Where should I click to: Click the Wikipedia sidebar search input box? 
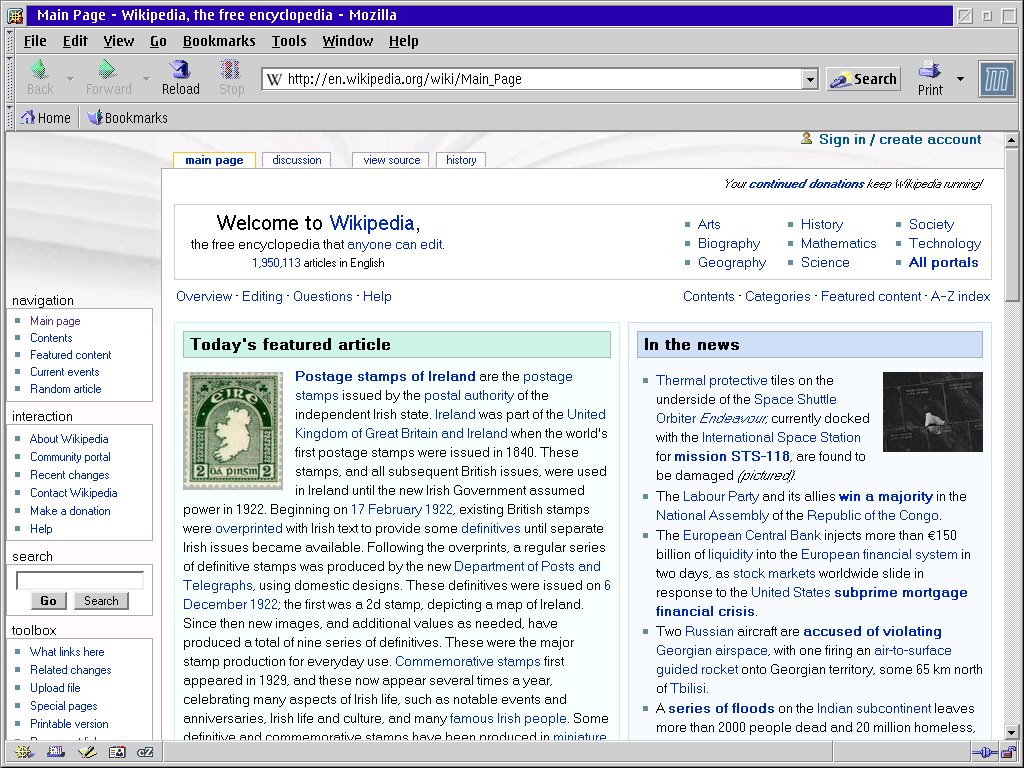click(x=80, y=580)
